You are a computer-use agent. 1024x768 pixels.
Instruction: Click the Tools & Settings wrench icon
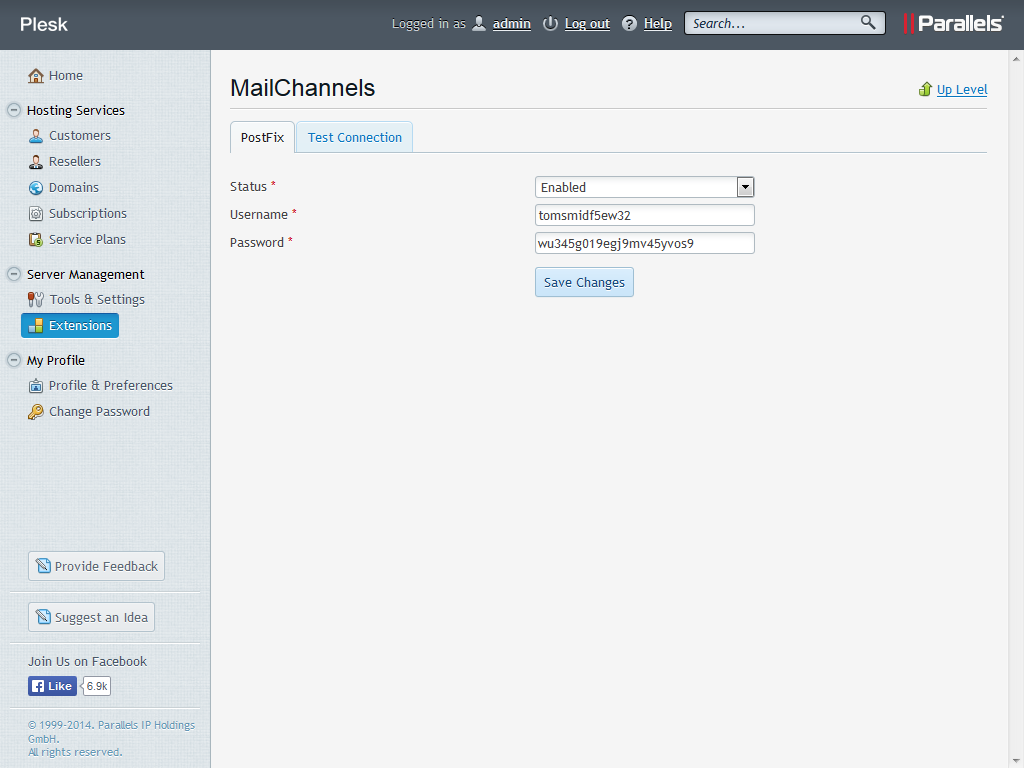[36, 300]
